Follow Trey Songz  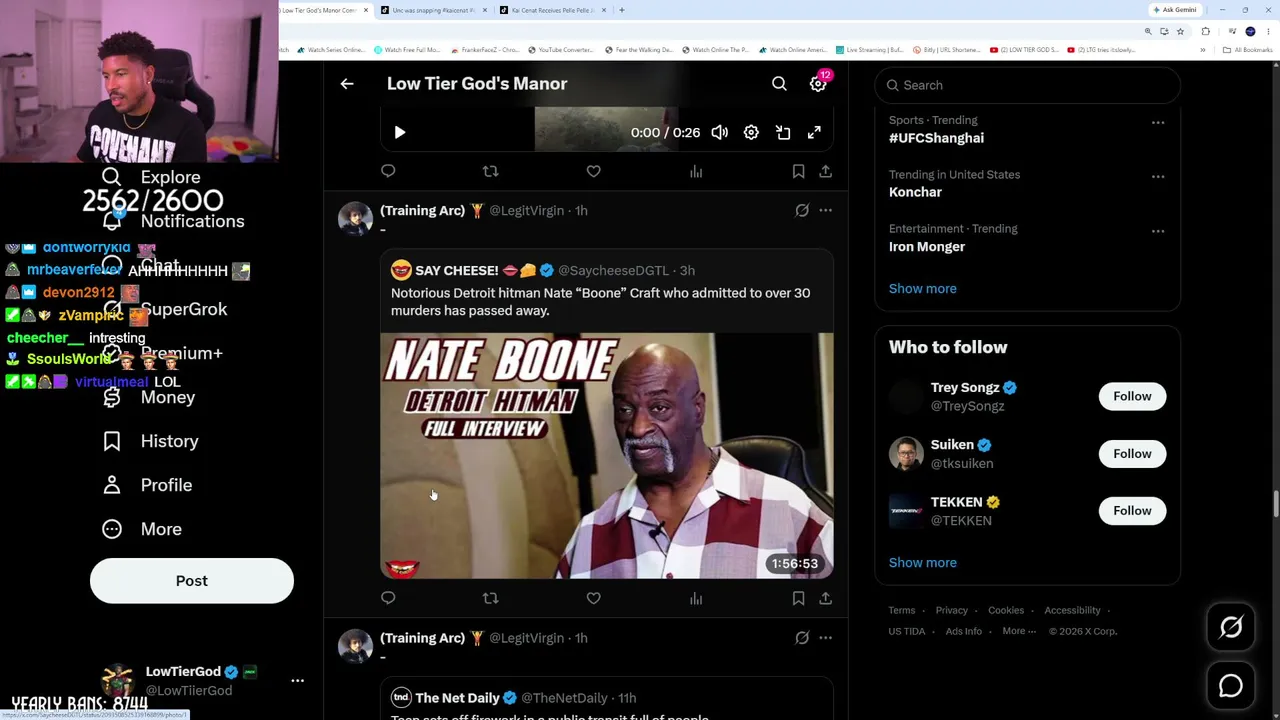[1132, 396]
